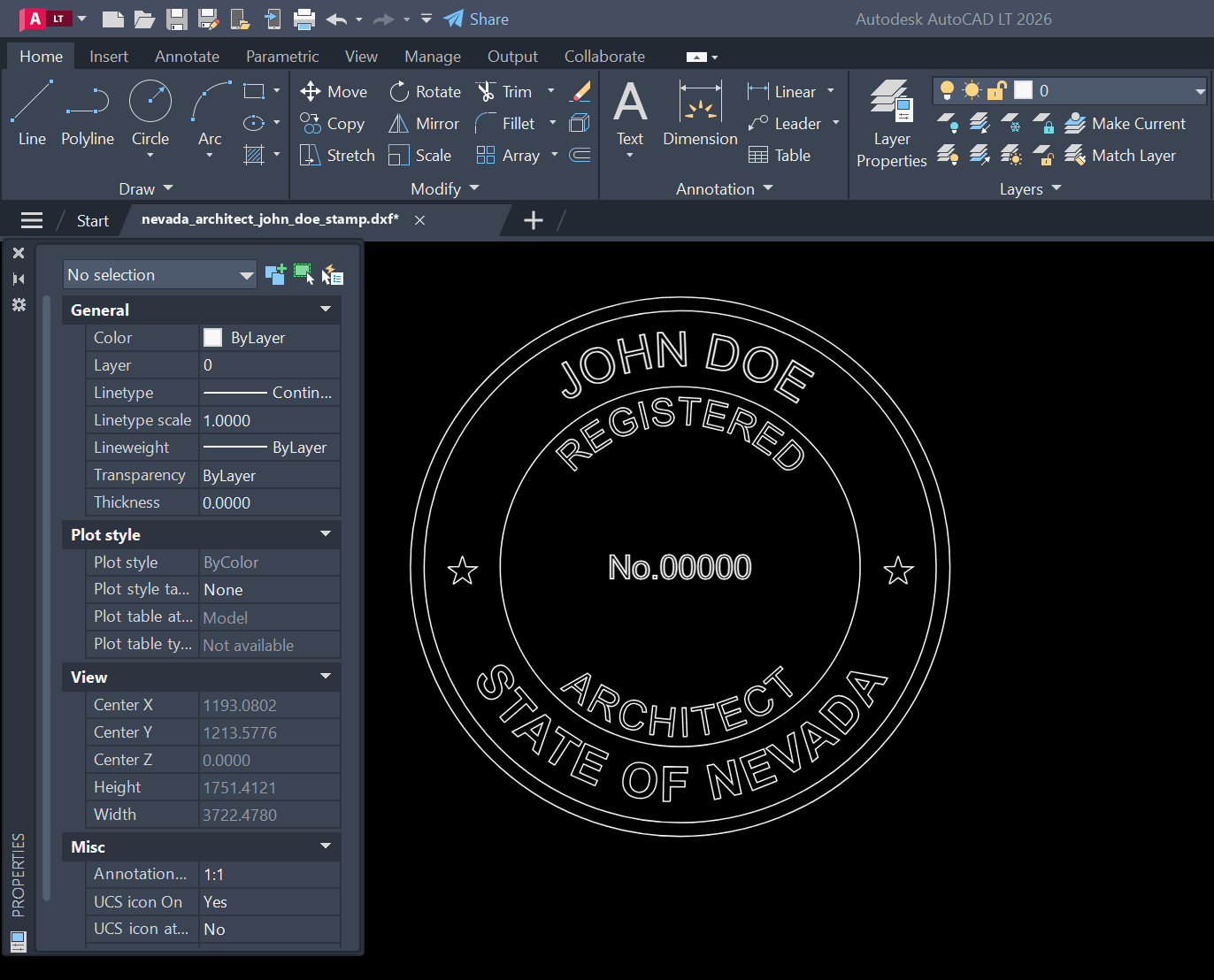Toggle layer 0 freeze sun icon

click(x=972, y=90)
